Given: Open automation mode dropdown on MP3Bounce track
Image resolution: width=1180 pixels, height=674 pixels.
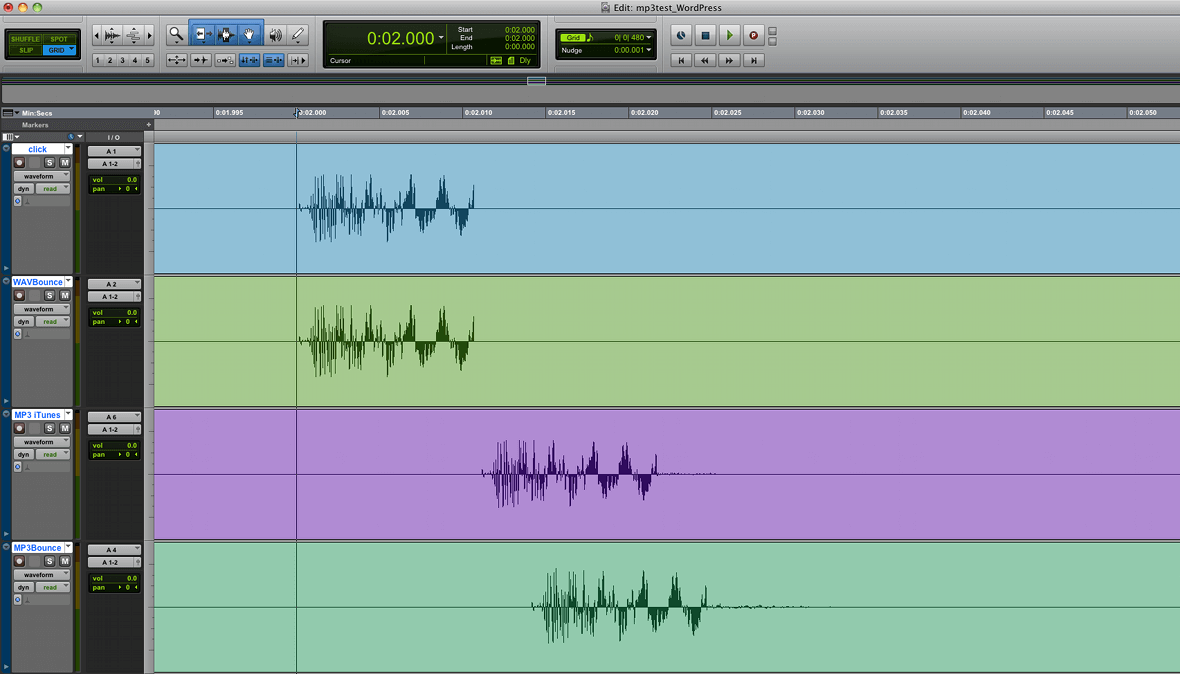Looking at the screenshot, I should coord(54,588).
